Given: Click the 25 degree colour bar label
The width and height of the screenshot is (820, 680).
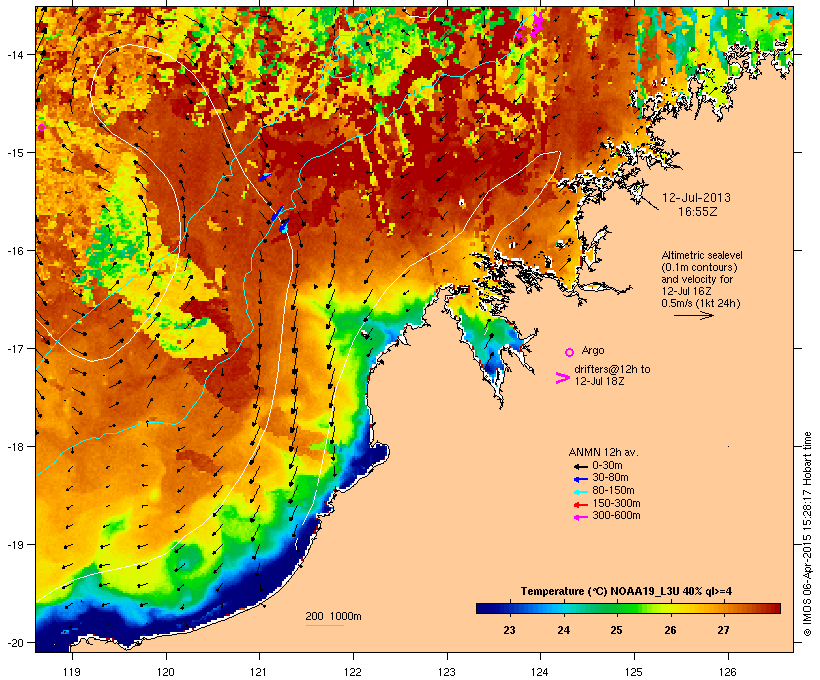Looking at the screenshot, I should [617, 630].
